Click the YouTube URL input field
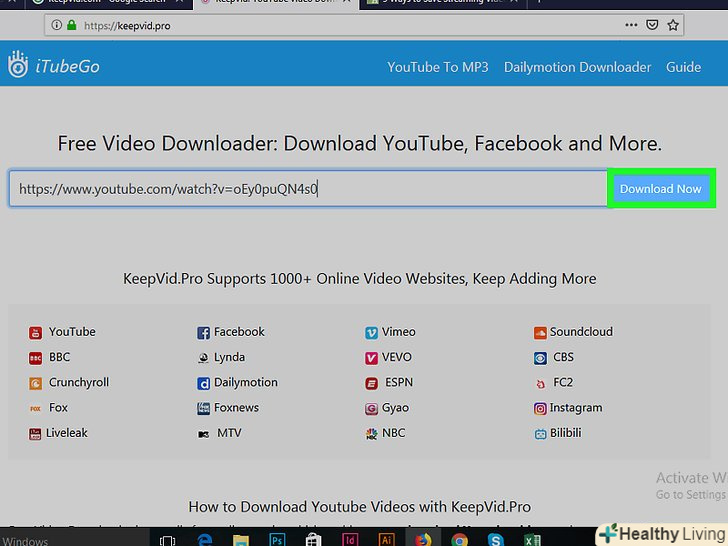 click(308, 188)
